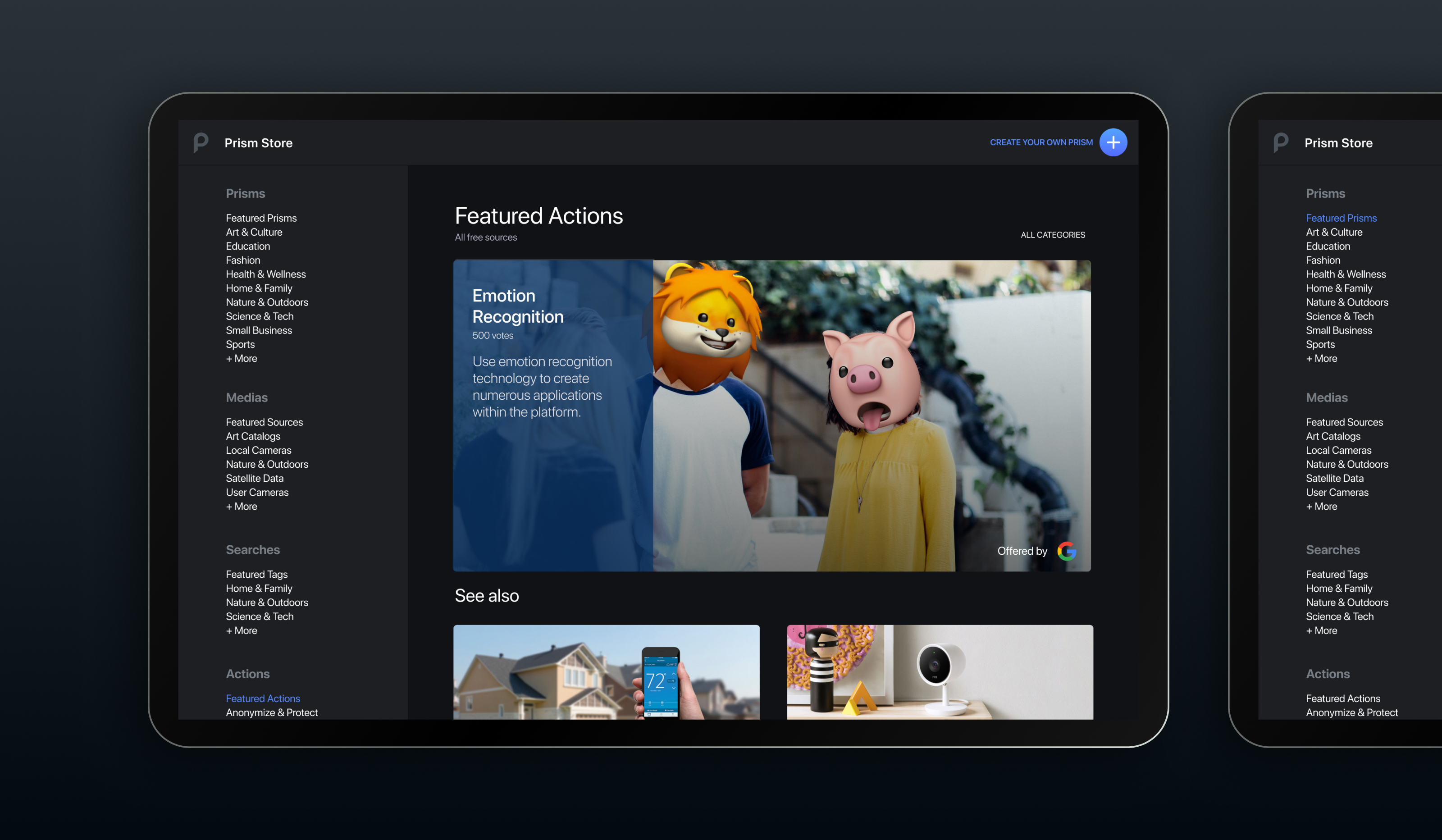Open CREATE YOUR OWN PRISM link
The image size is (1442, 840).
pyautogui.click(x=1041, y=142)
